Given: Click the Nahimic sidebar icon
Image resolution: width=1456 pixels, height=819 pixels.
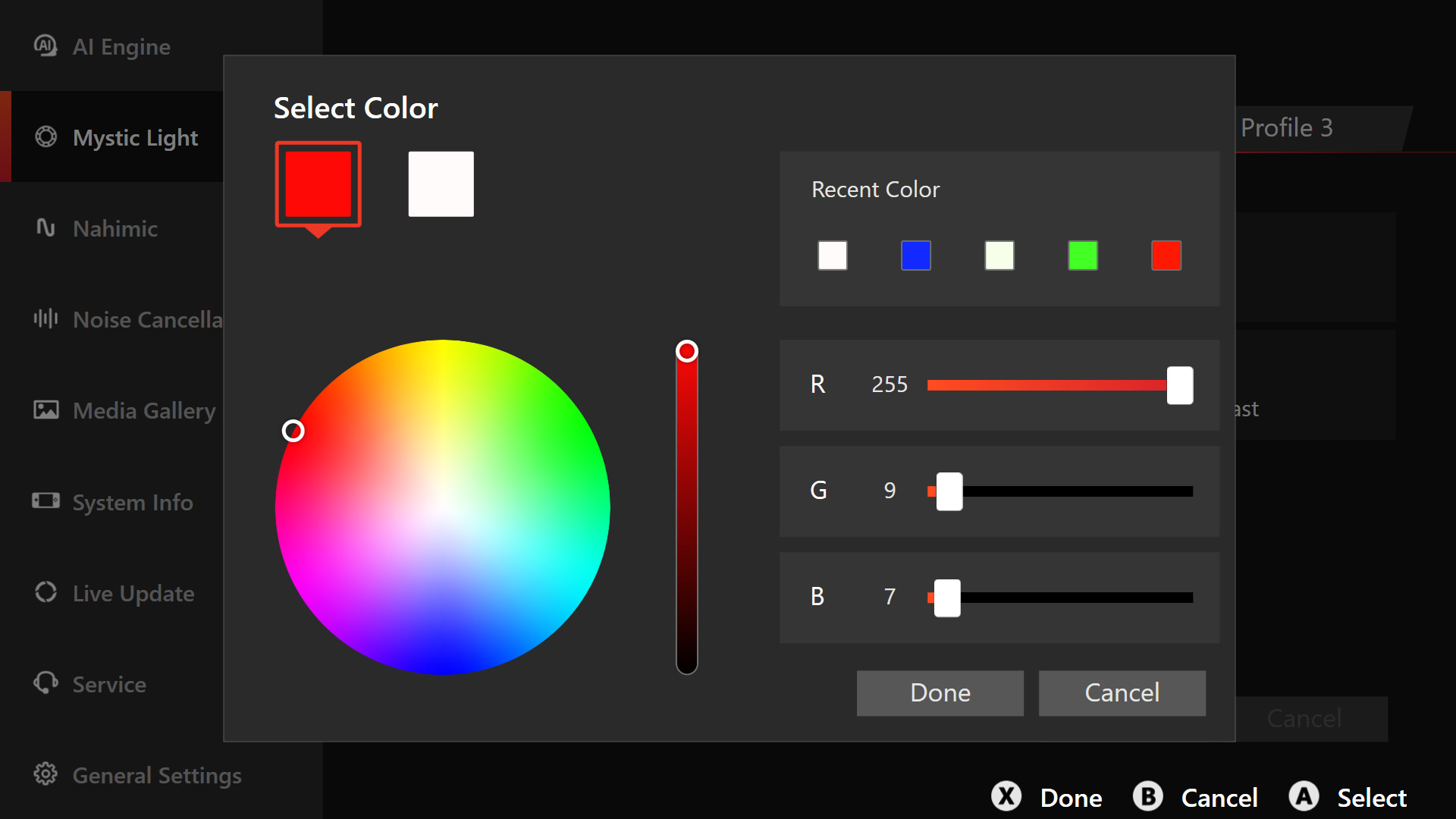Looking at the screenshot, I should pyautogui.click(x=45, y=227).
